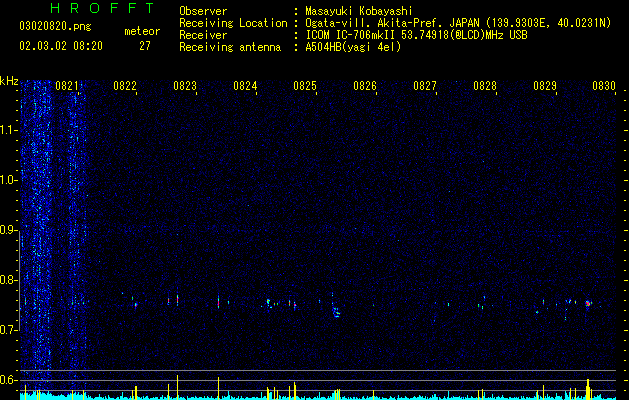Click the meteor count 27

coord(145,46)
